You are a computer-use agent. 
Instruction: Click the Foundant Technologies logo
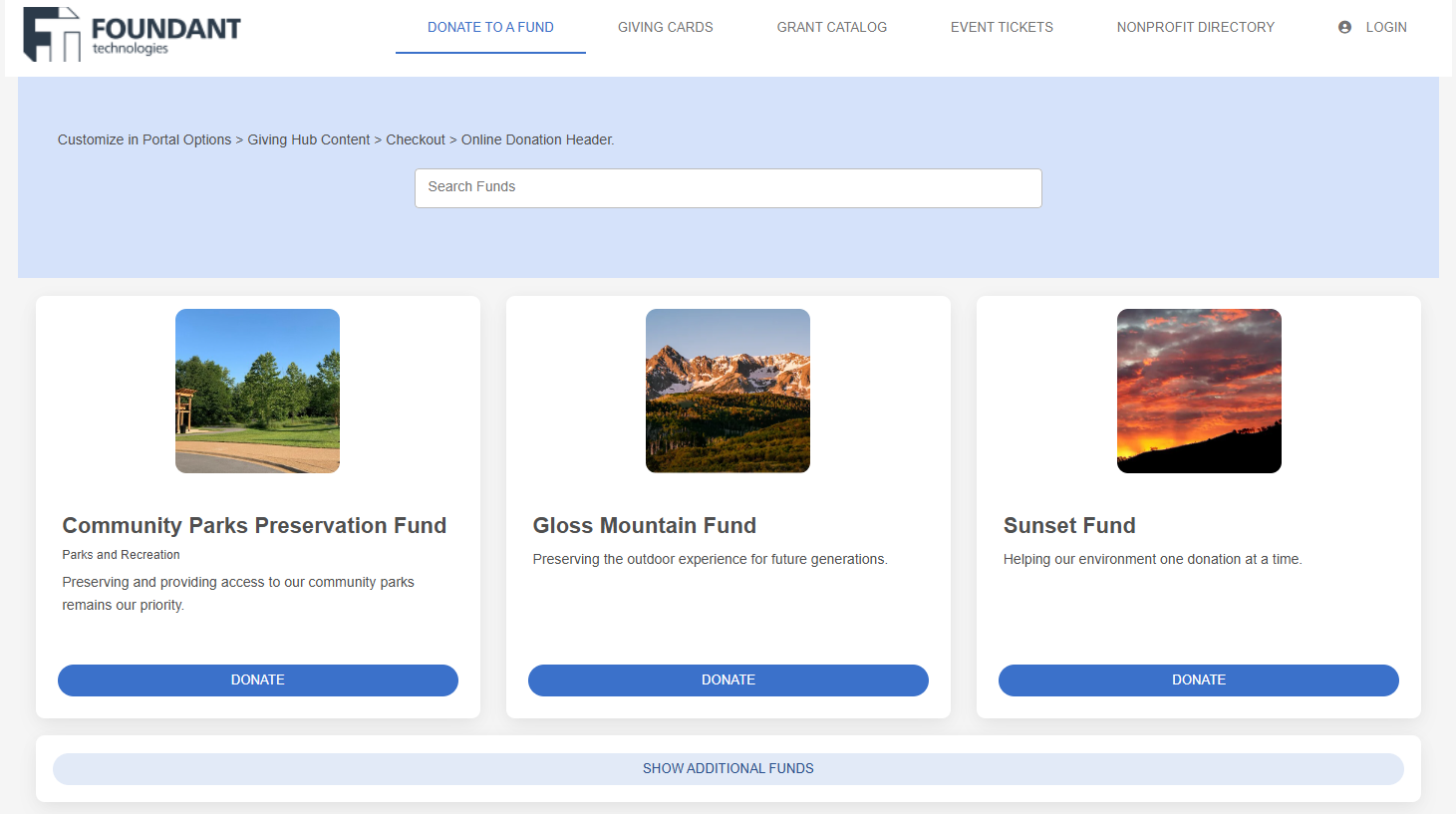(x=132, y=34)
